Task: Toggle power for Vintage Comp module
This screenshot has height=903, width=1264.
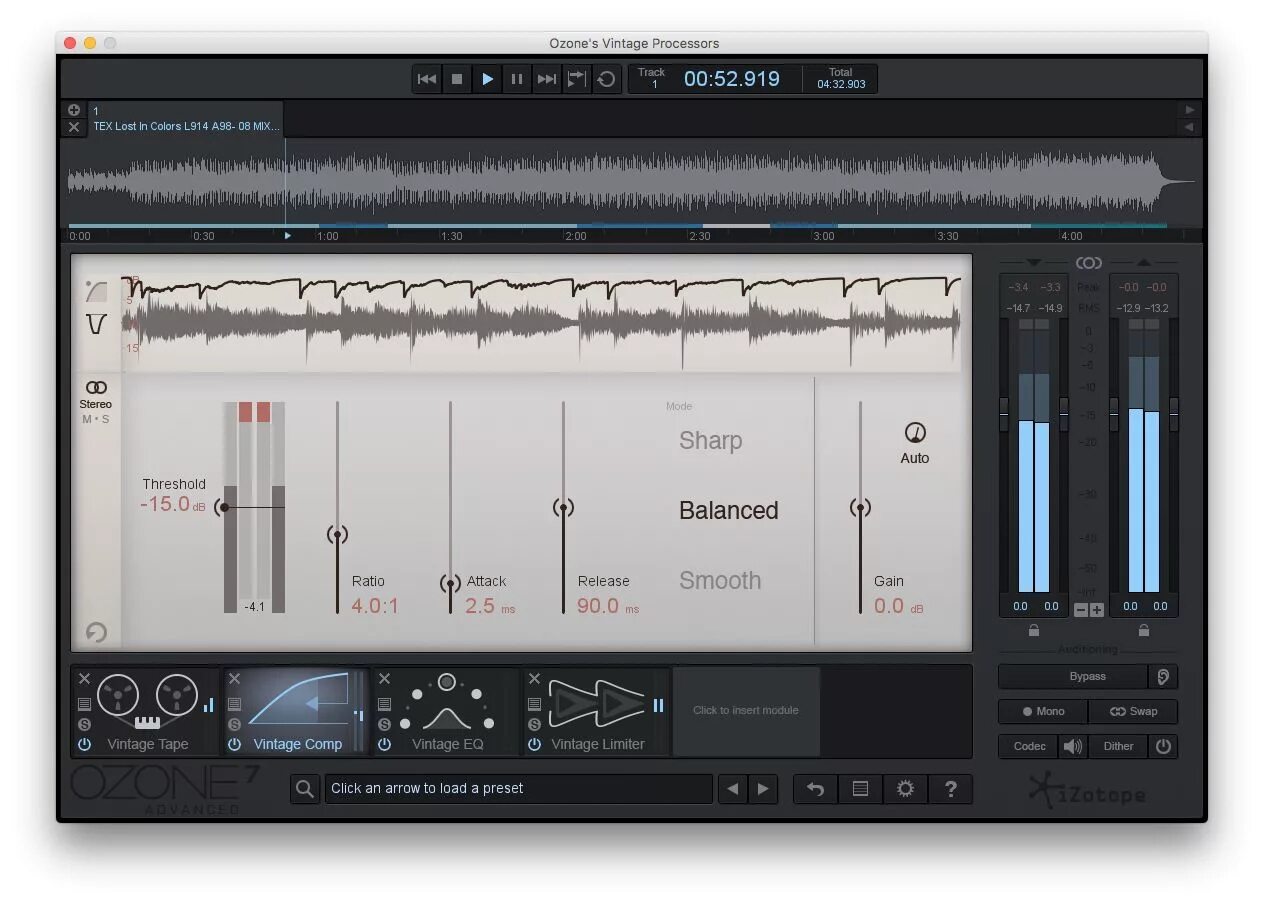Action: 234,744
